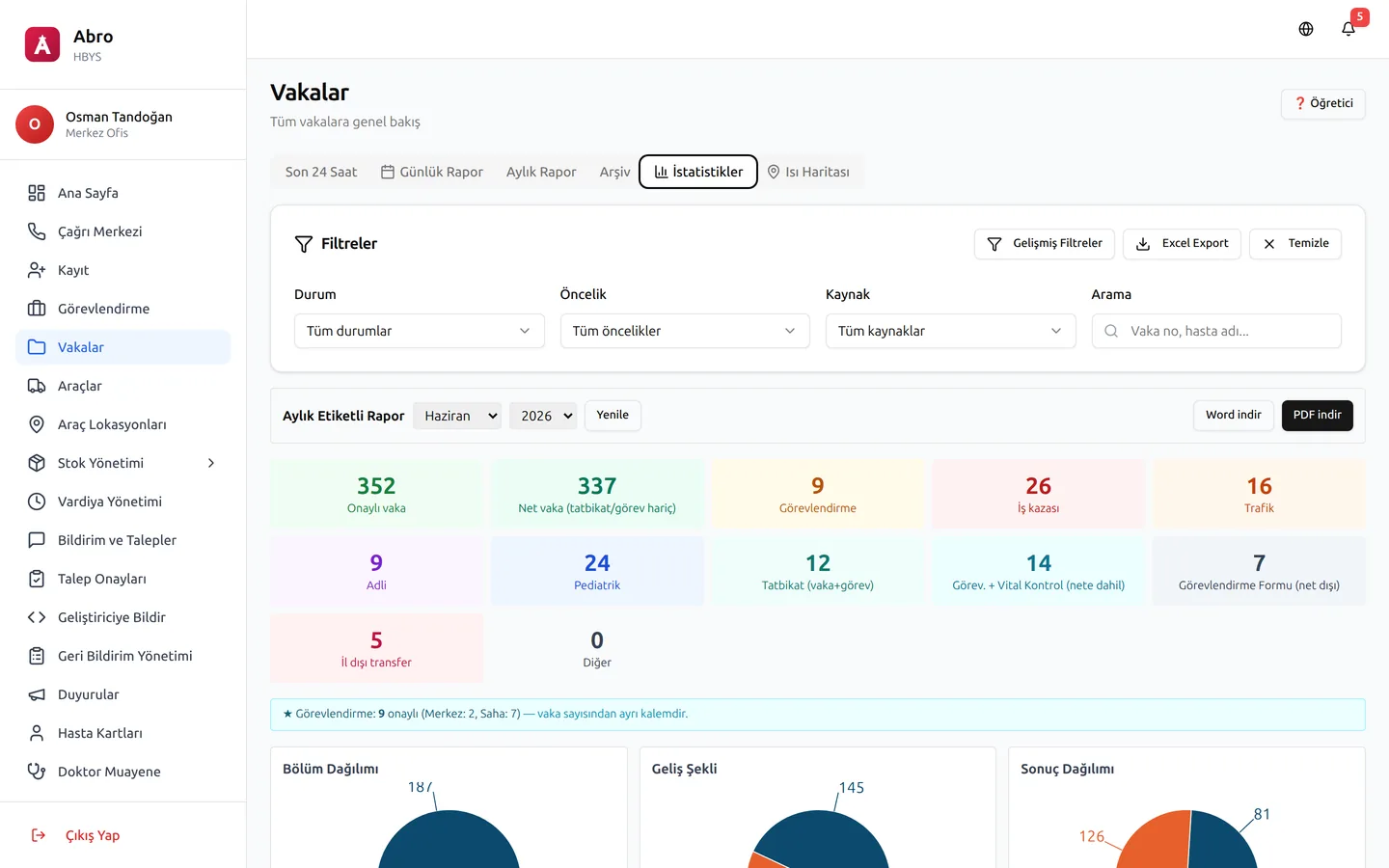The height and width of the screenshot is (868, 1389).
Task: Open the Haziran month selector
Action: click(x=457, y=416)
